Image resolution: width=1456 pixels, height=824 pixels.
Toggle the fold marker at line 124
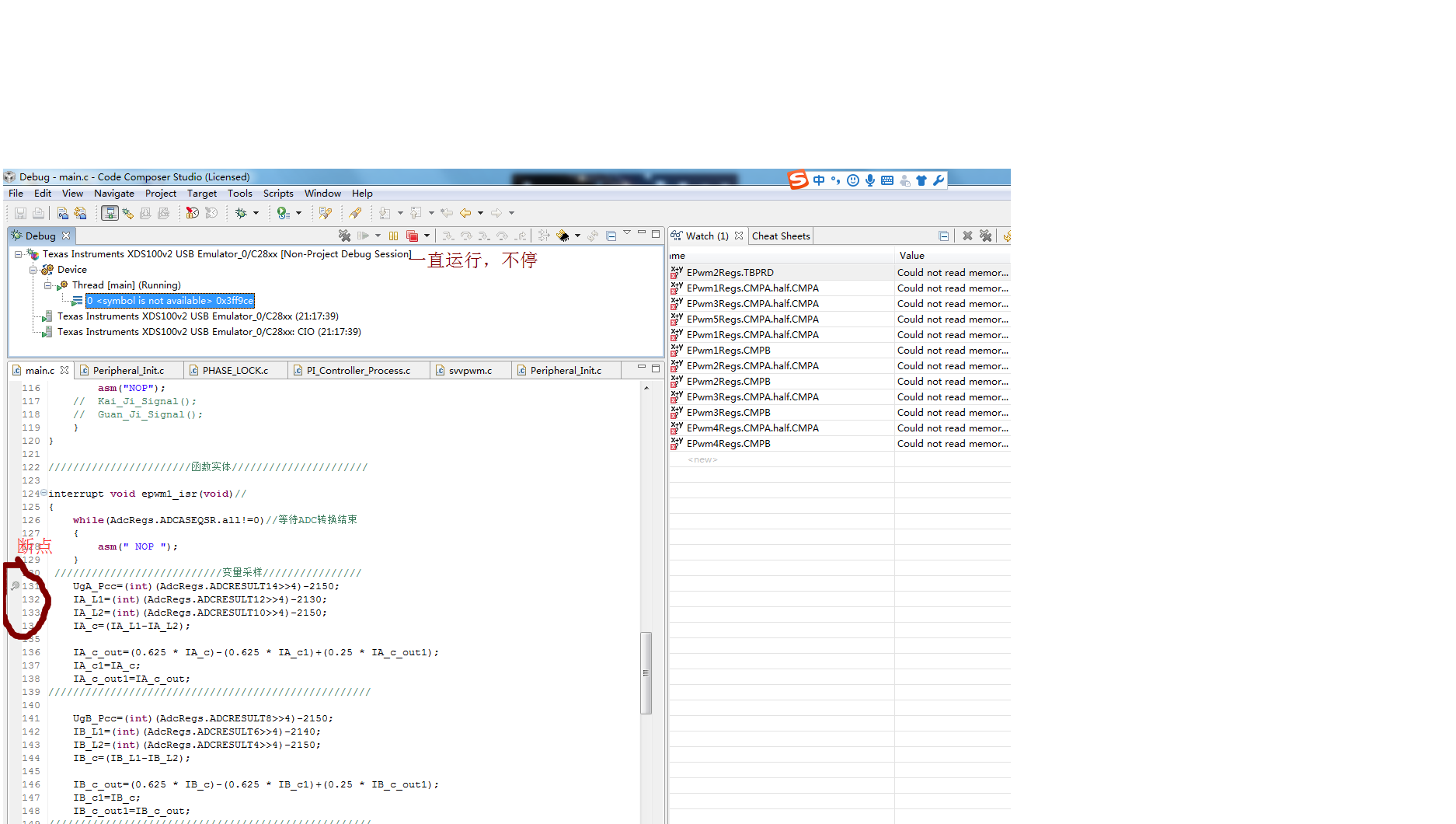pos(44,493)
